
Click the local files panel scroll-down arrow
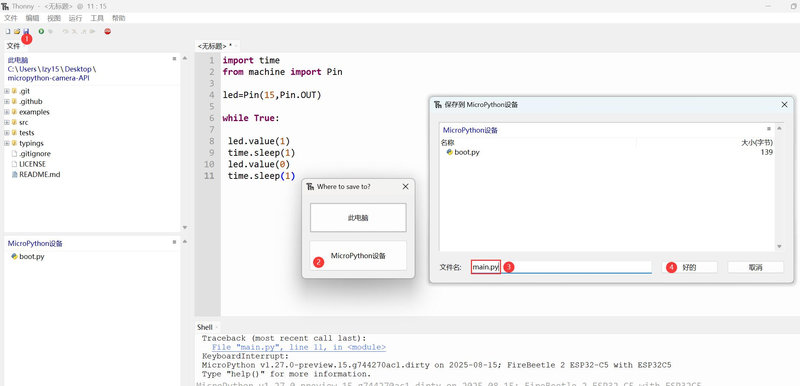[x=185, y=227]
